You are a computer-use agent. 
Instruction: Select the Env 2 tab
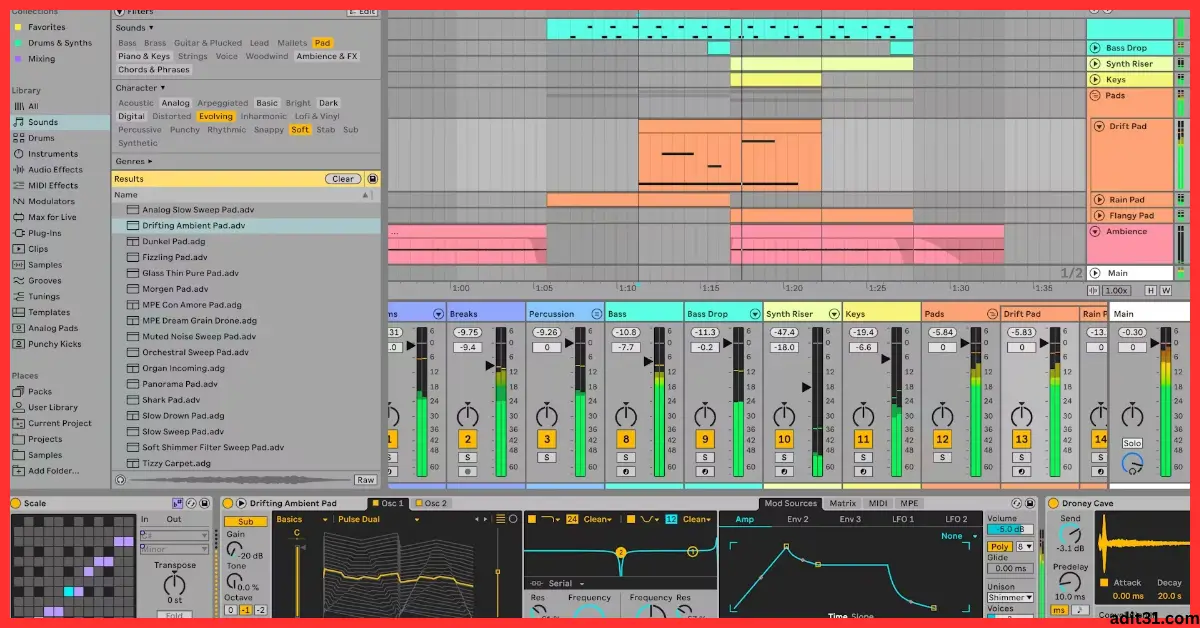[798, 519]
